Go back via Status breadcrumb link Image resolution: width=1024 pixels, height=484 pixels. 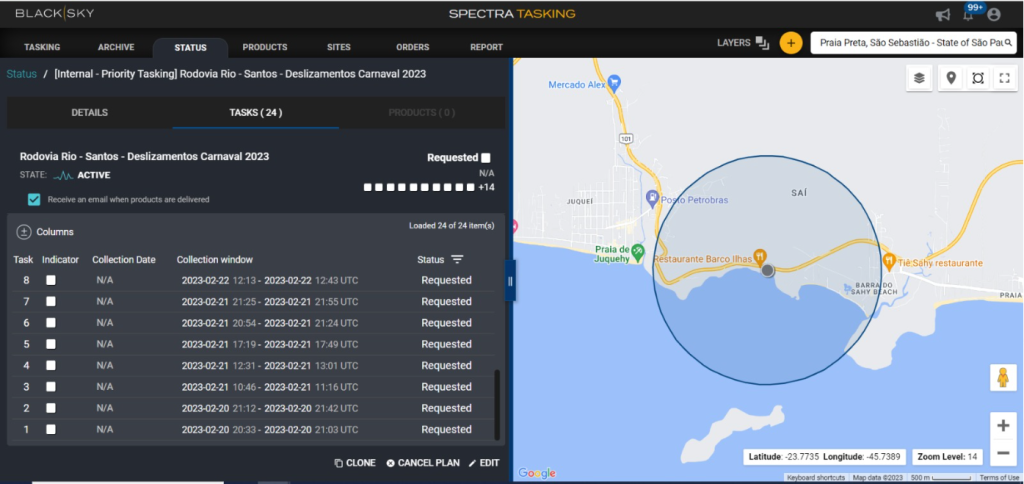click(x=22, y=74)
